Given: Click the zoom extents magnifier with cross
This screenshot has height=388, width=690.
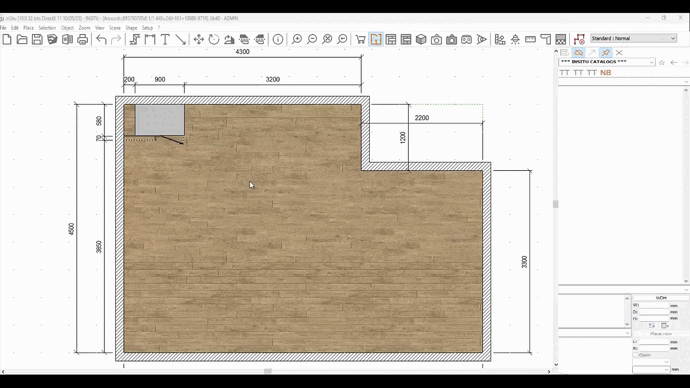Looking at the screenshot, I should click(327, 40).
